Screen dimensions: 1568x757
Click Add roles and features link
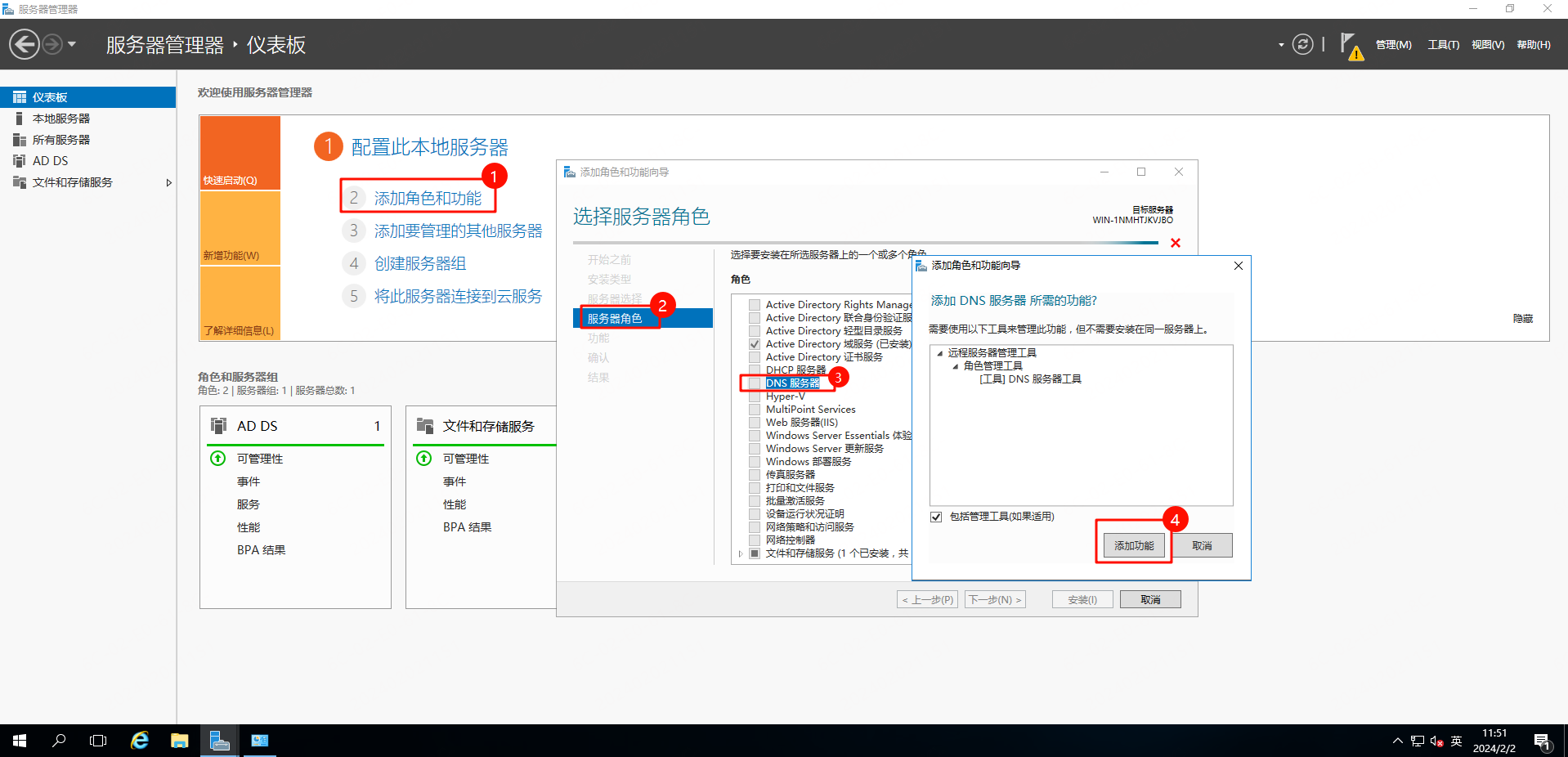(428, 199)
